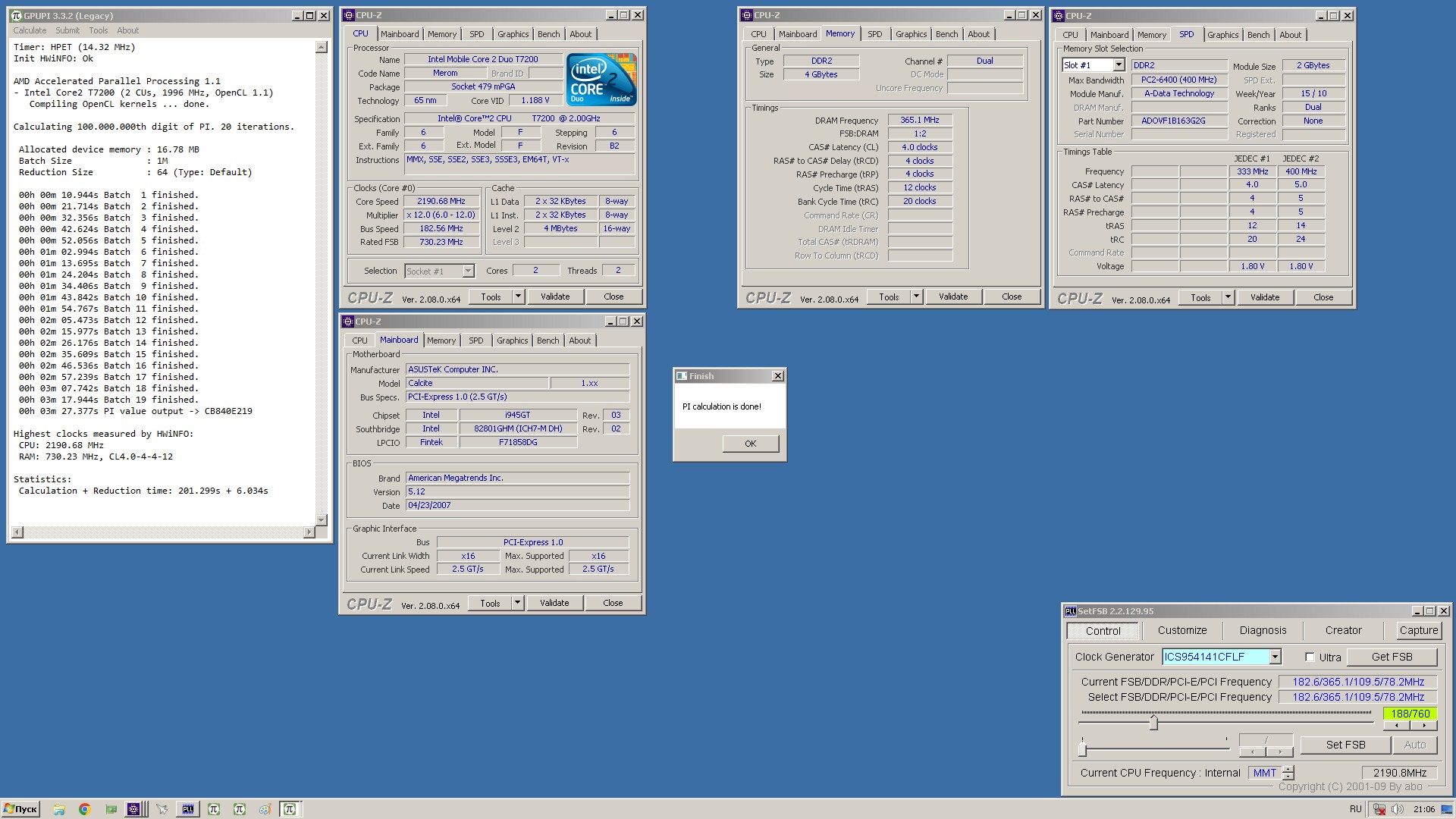Click the title icon of CPU-Z SPD window
Viewport: 1456px width, 819px height.
click(1059, 16)
